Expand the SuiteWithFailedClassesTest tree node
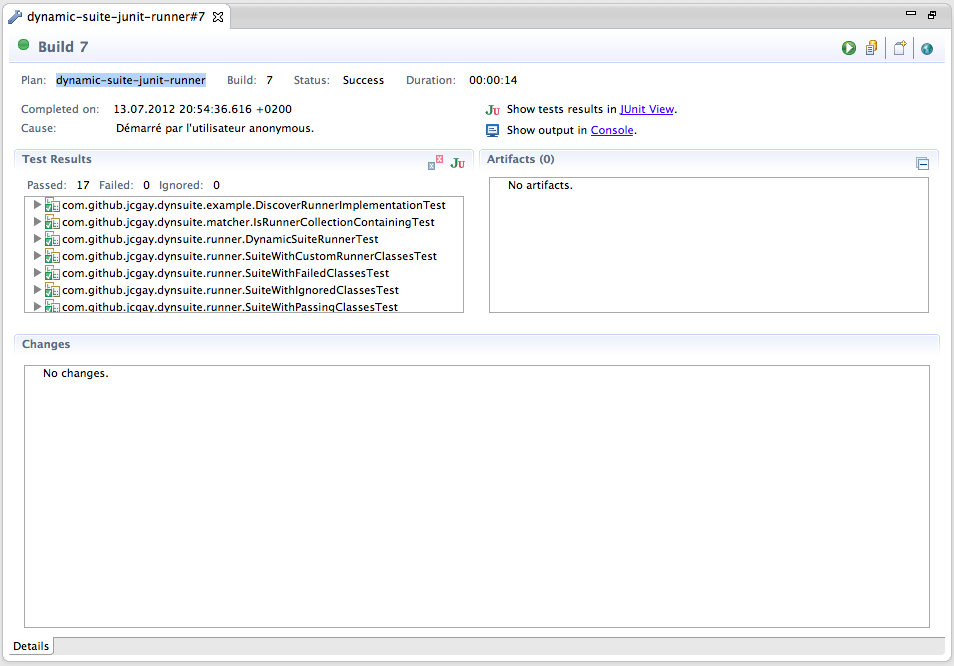The width and height of the screenshot is (954, 666). click(37, 272)
